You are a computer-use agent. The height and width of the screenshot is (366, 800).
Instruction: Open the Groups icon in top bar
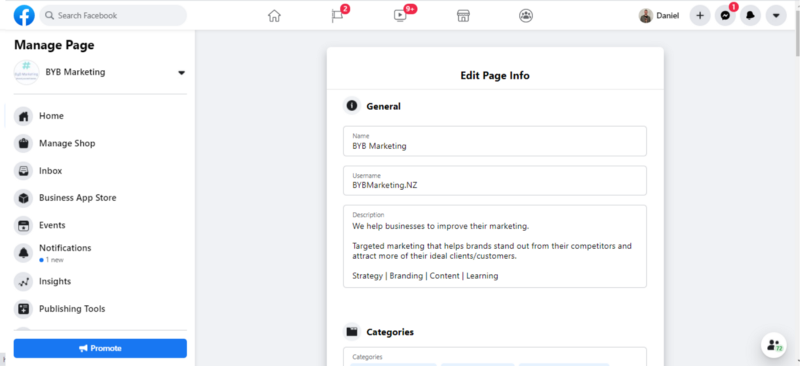[x=526, y=16]
